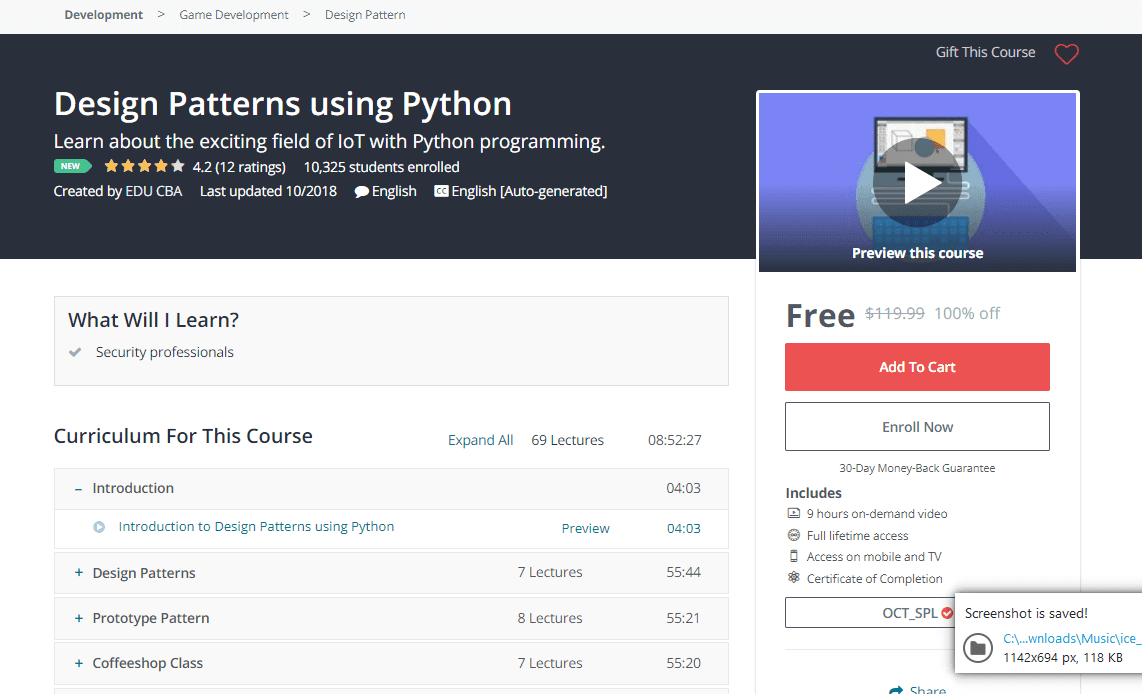
Task: Click '10,325 students enrolled' text
Action: 382,167
